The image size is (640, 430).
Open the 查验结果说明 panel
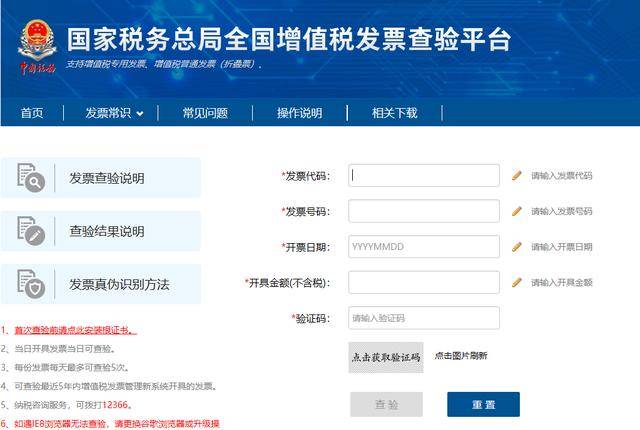[101, 231]
